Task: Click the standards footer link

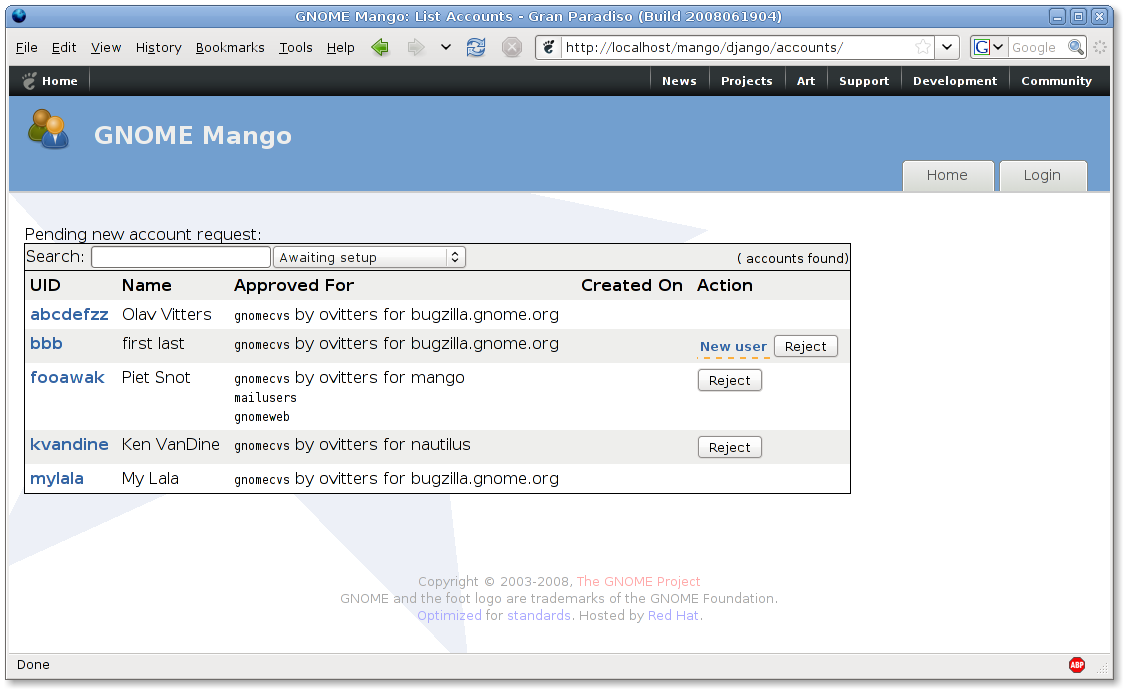Action: (539, 615)
